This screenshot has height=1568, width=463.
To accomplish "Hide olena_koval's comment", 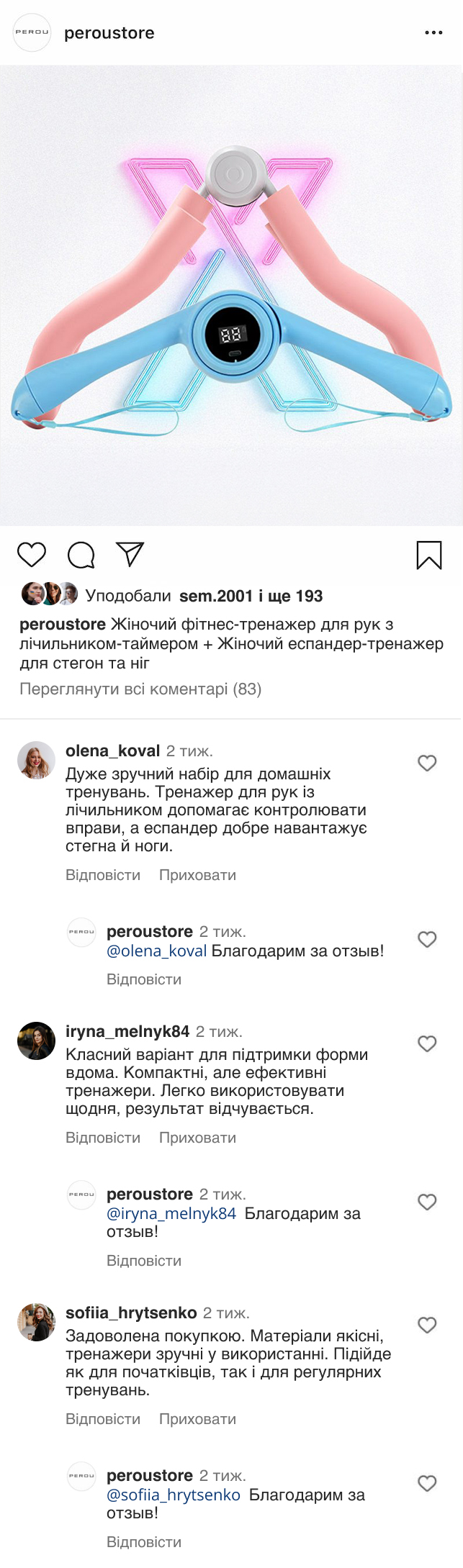I will [197, 875].
